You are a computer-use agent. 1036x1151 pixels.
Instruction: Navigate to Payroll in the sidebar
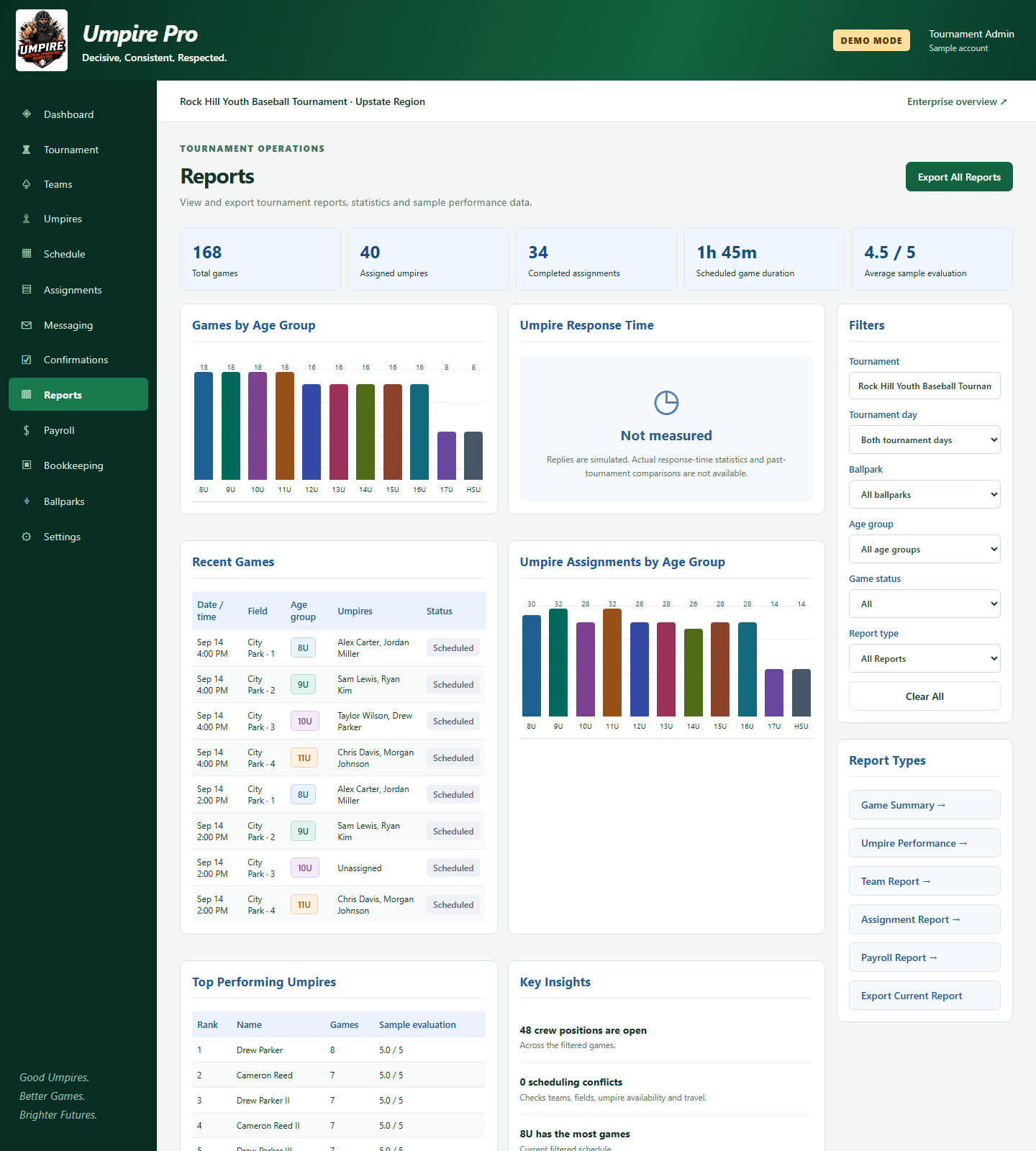[78, 430]
